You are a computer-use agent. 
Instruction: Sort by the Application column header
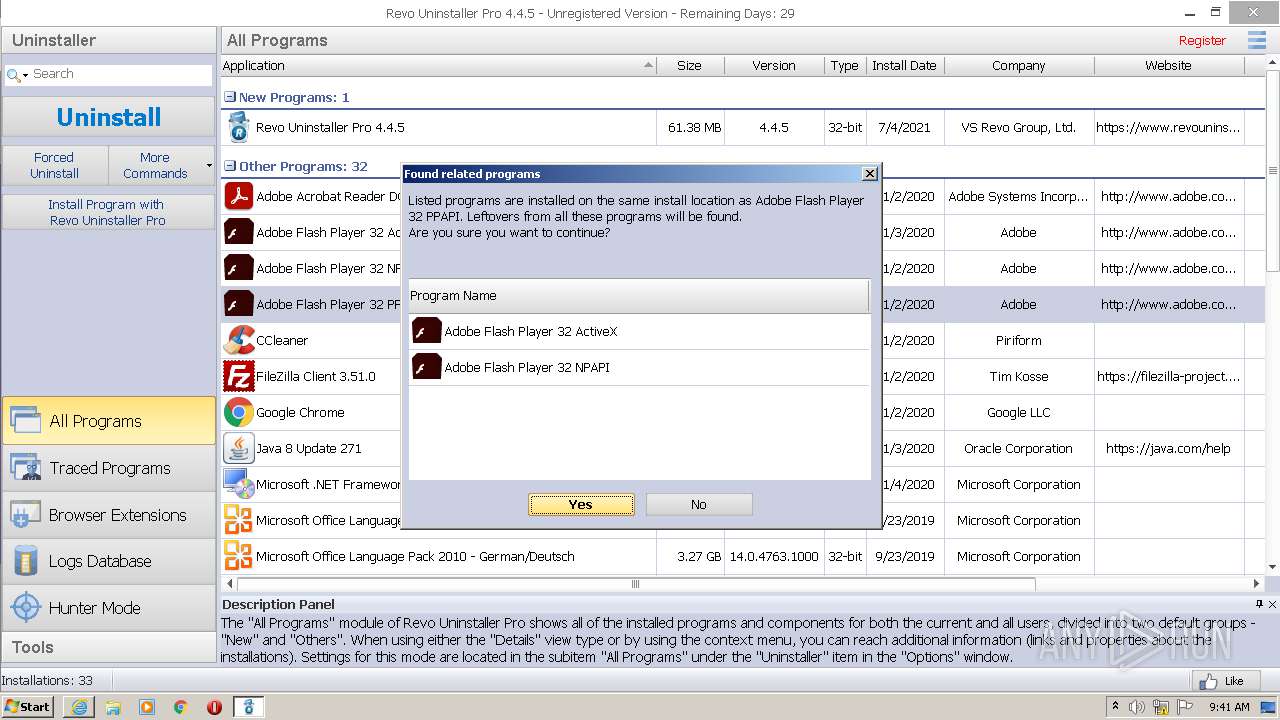[x=438, y=65]
